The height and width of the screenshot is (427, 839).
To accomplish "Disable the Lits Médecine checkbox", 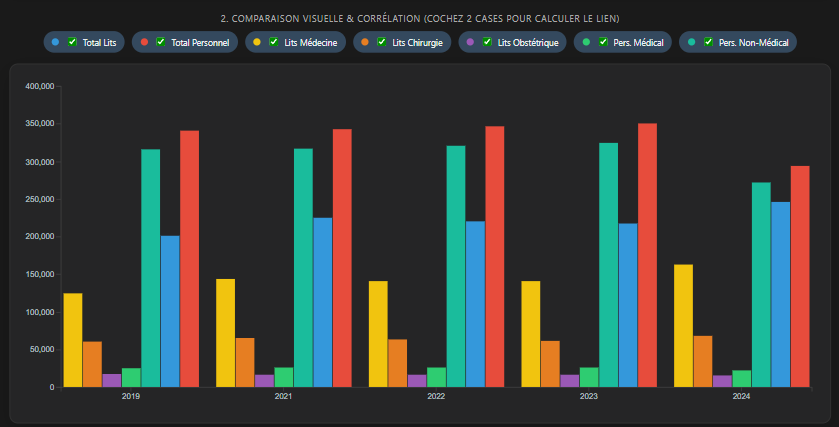I will 276,42.
